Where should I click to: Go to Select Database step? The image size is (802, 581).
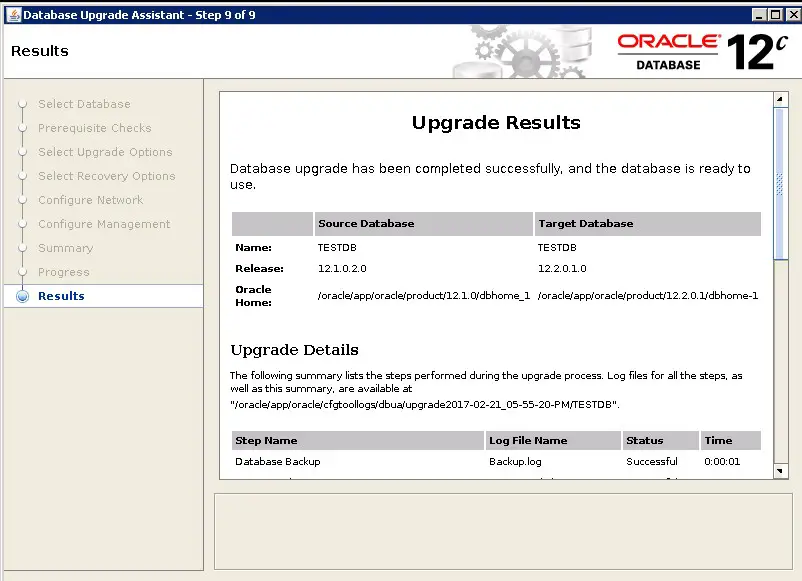coord(84,104)
